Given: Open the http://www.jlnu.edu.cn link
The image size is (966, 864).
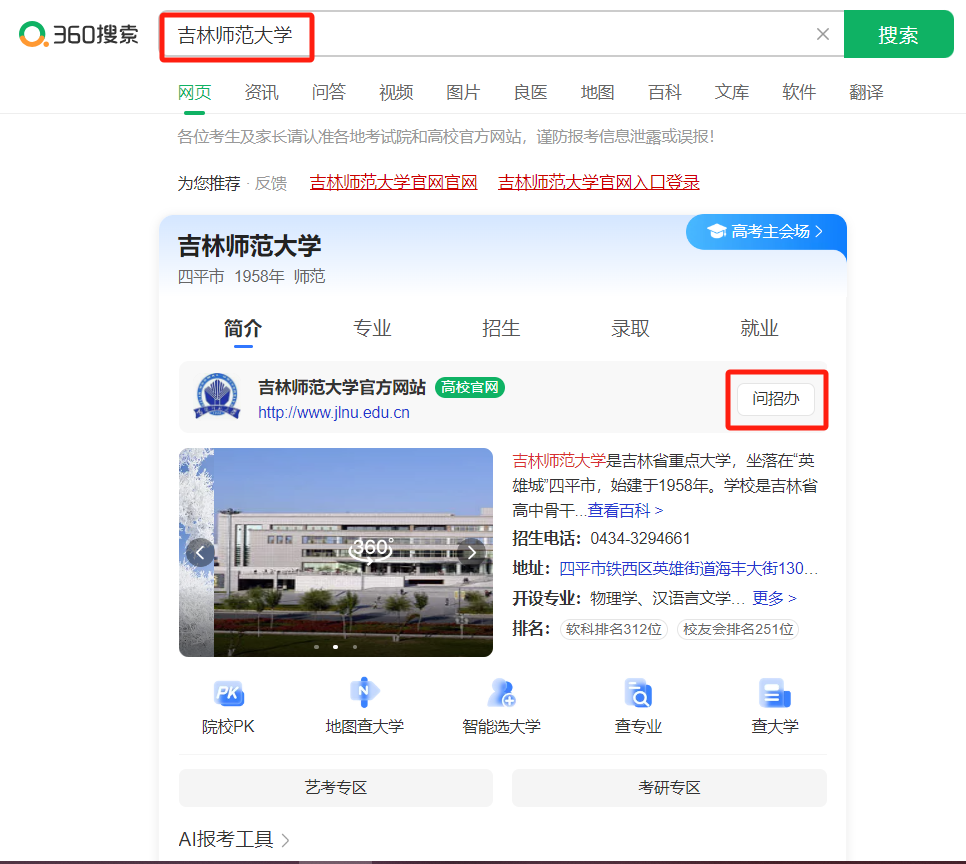Looking at the screenshot, I should pyautogui.click(x=334, y=413).
